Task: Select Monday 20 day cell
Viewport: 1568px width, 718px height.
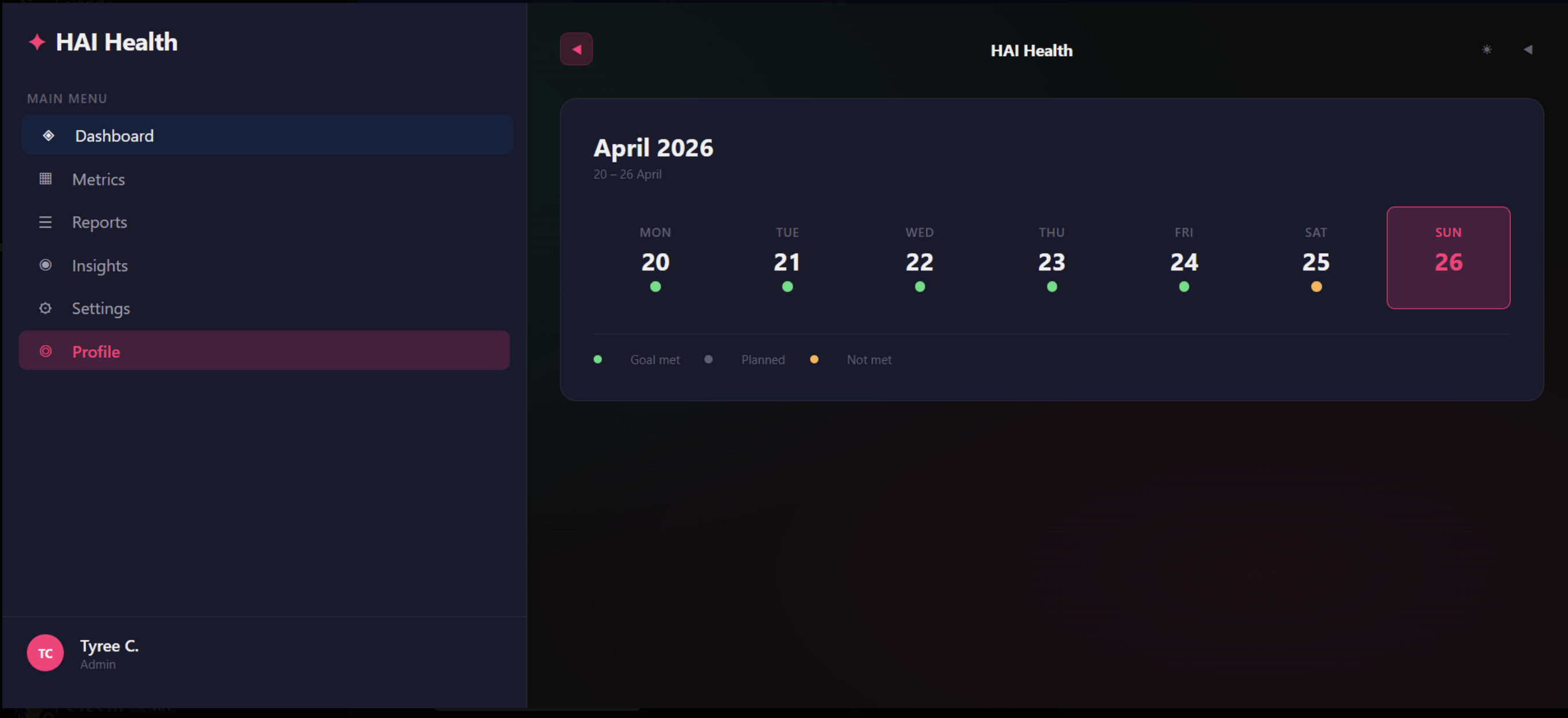Action: (x=655, y=259)
